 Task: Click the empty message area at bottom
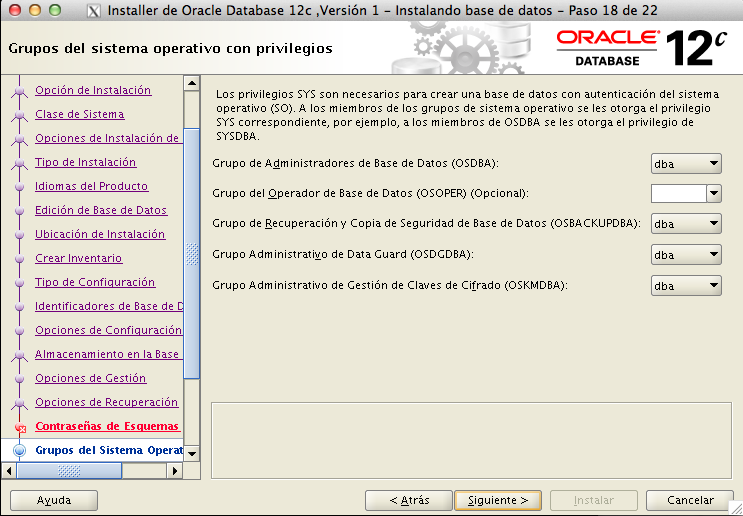471,441
